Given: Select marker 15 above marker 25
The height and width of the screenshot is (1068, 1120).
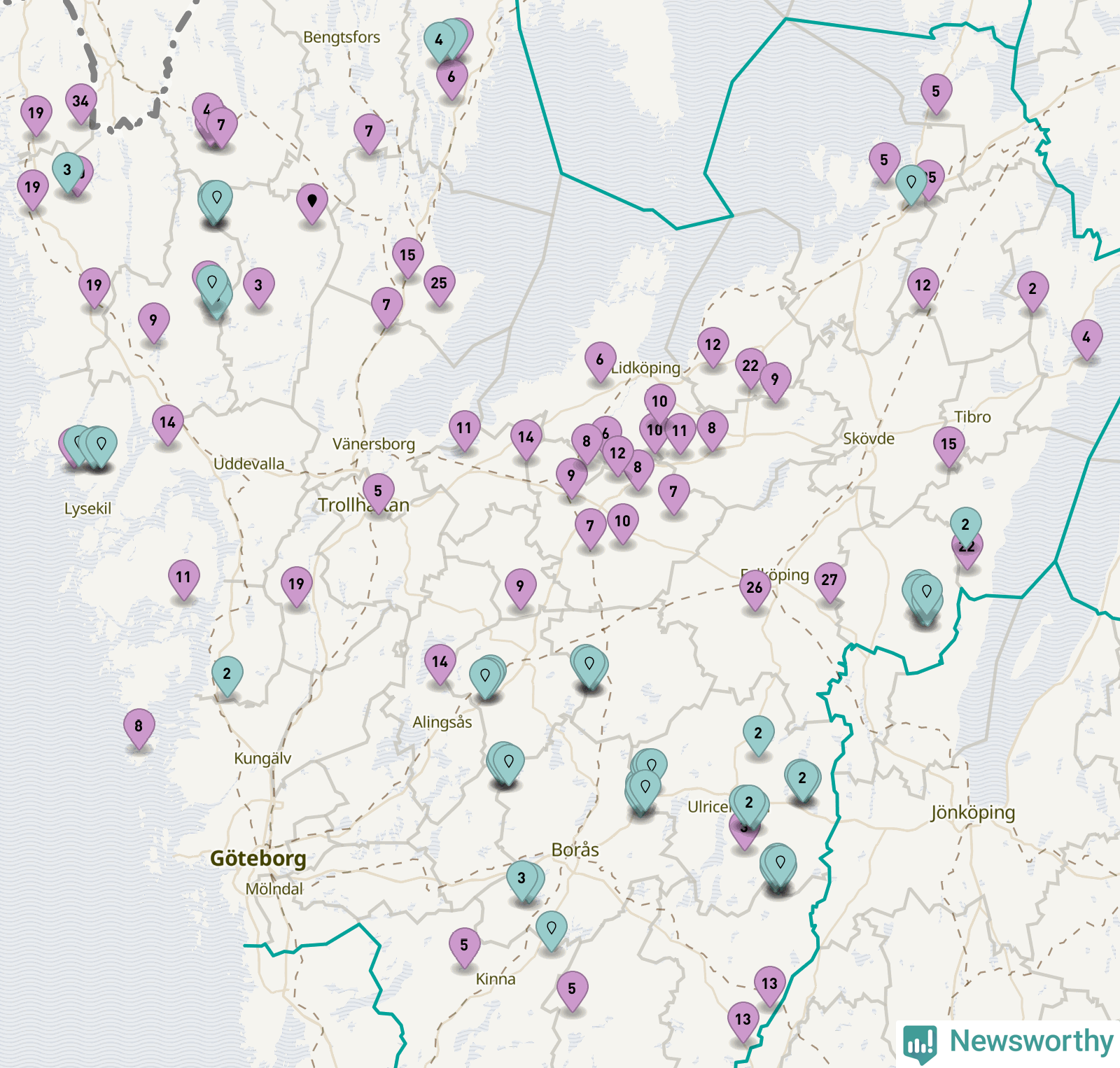Looking at the screenshot, I should pos(408,258).
